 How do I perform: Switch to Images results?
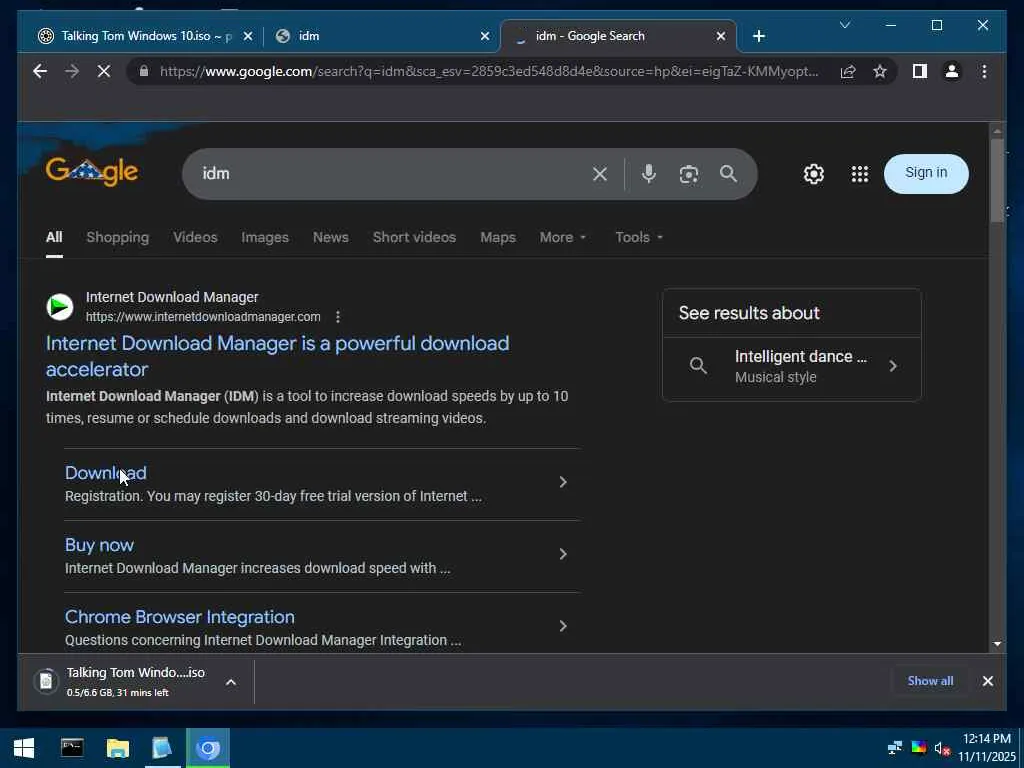264,237
